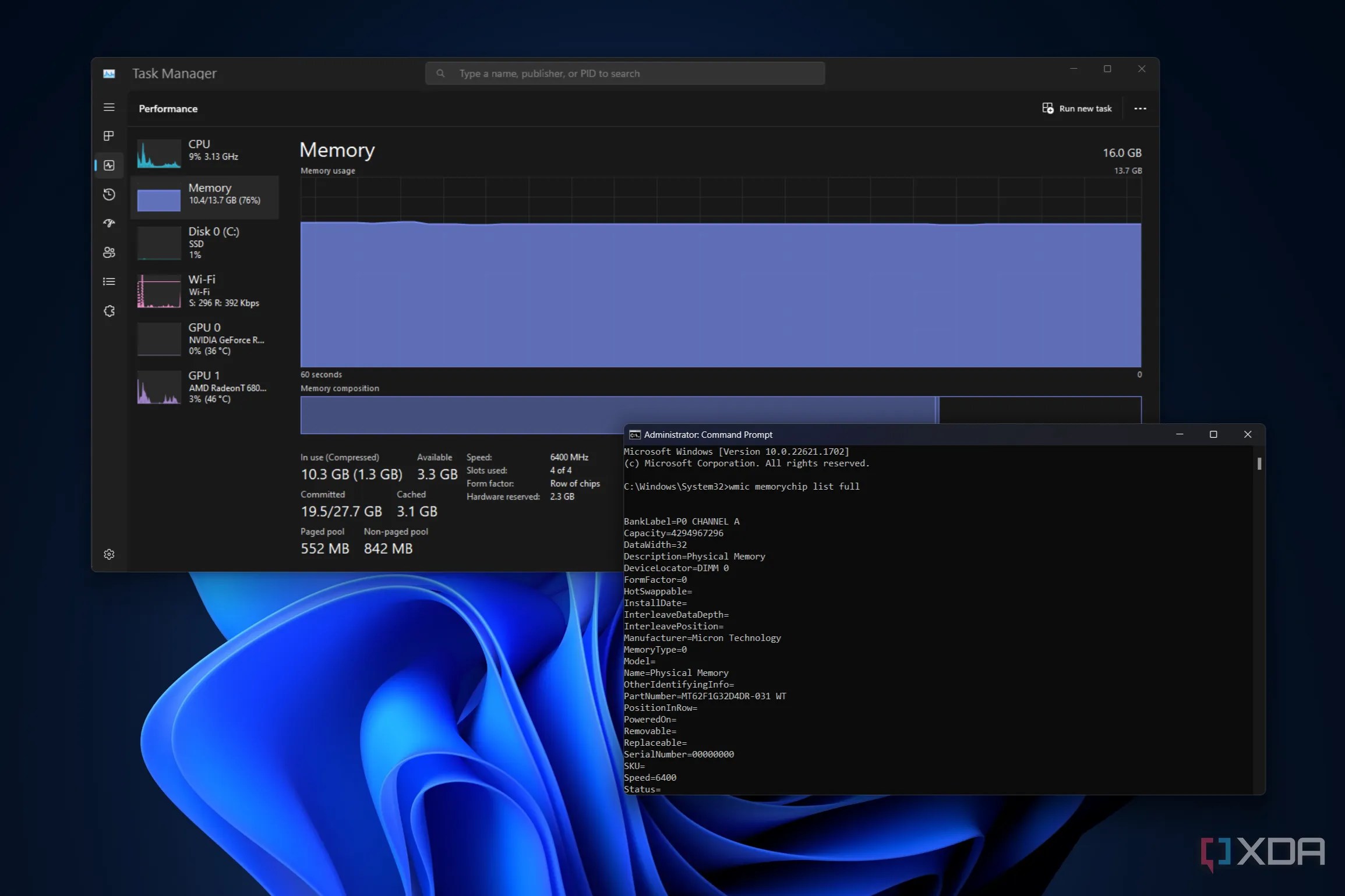This screenshot has width=1345, height=896.
Task: Expand the hamburger navigation menu
Action: (x=109, y=107)
